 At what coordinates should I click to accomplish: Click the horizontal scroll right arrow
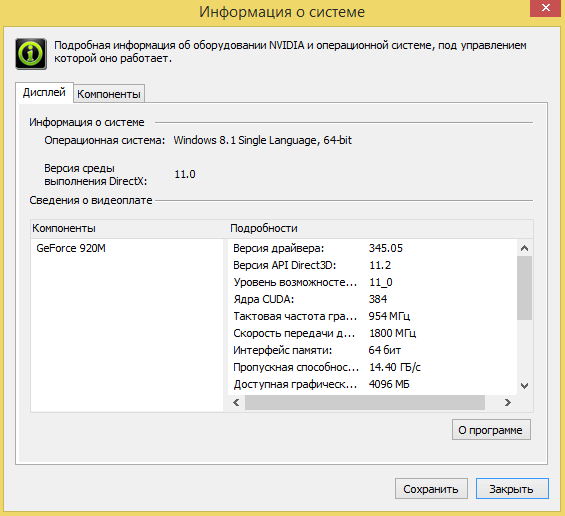pos(508,402)
